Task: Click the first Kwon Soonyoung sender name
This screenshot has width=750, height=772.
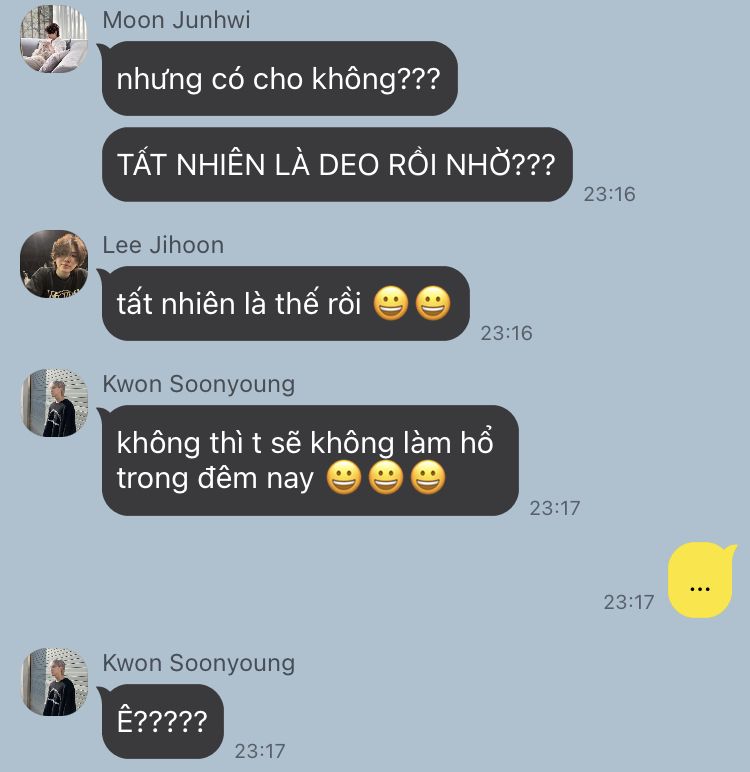Action: tap(198, 384)
